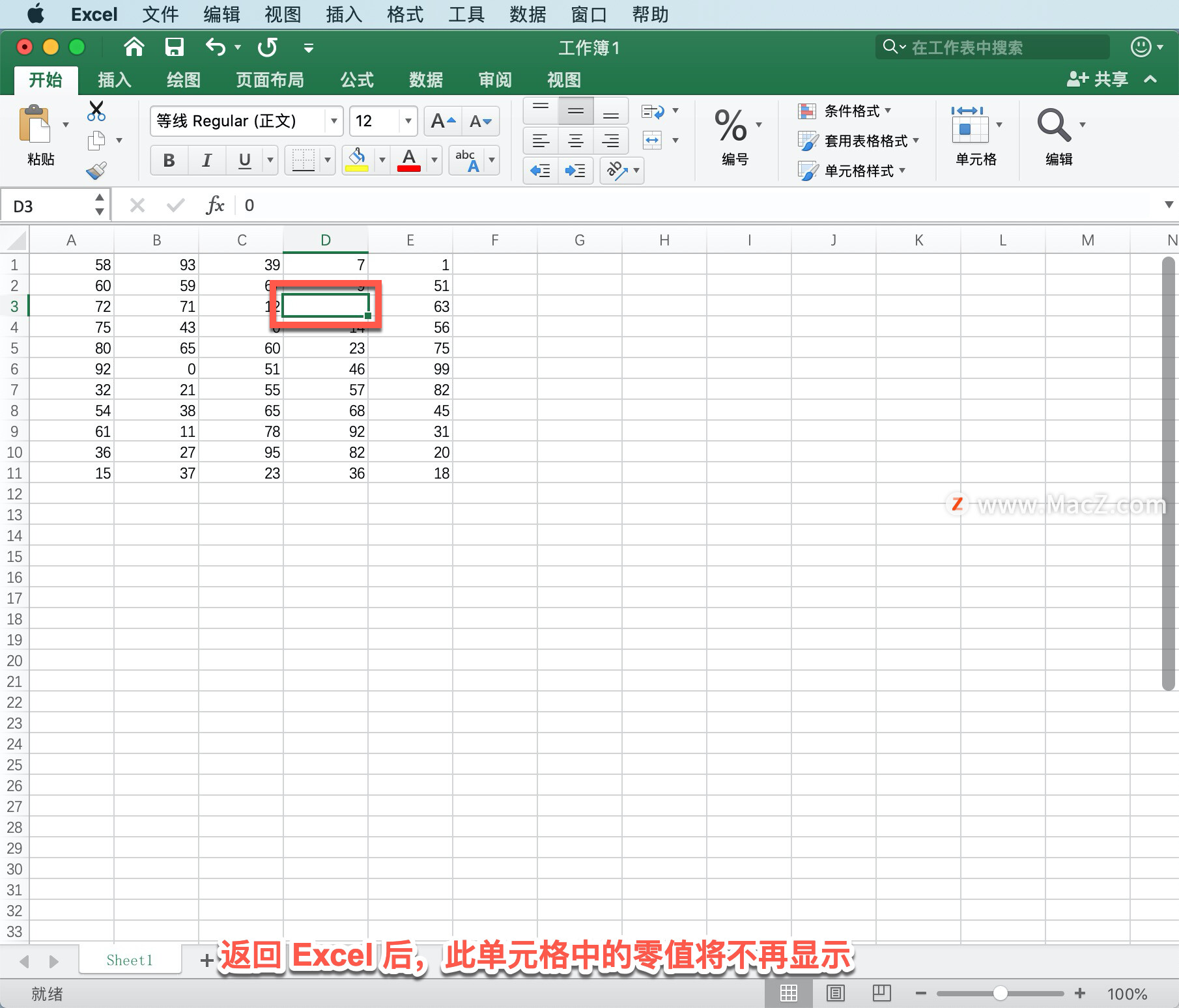
Task: Expand underline style options arrow
Action: (270, 160)
